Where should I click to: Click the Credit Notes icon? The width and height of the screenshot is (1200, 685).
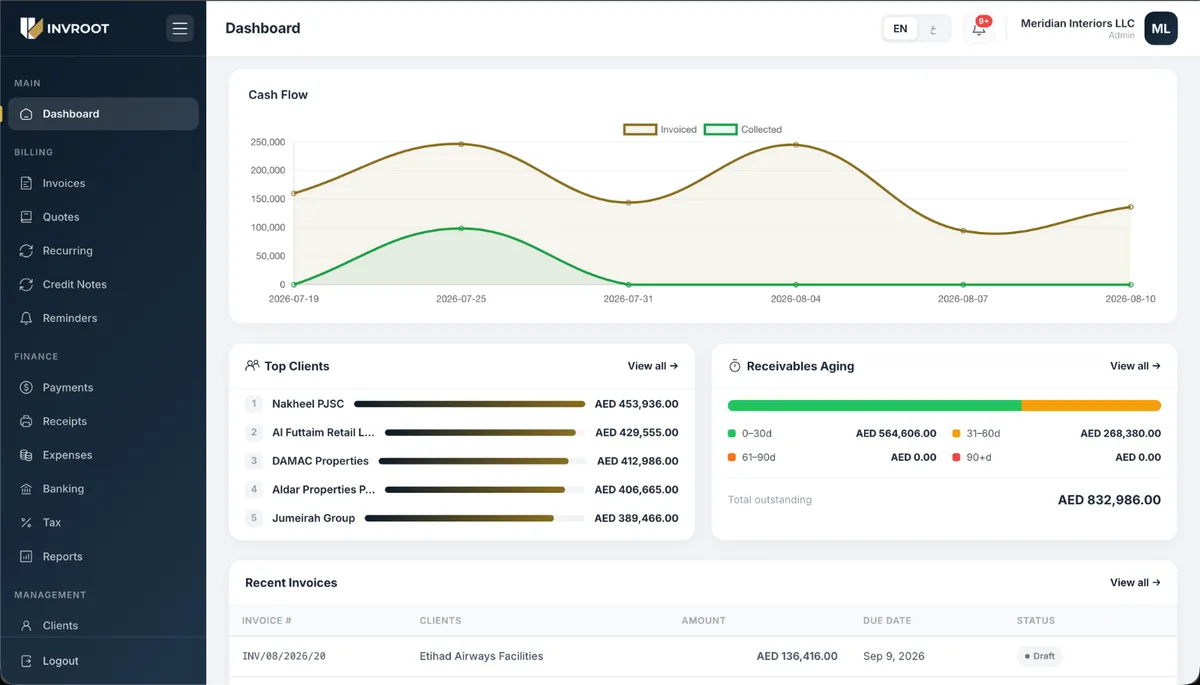click(x=26, y=284)
